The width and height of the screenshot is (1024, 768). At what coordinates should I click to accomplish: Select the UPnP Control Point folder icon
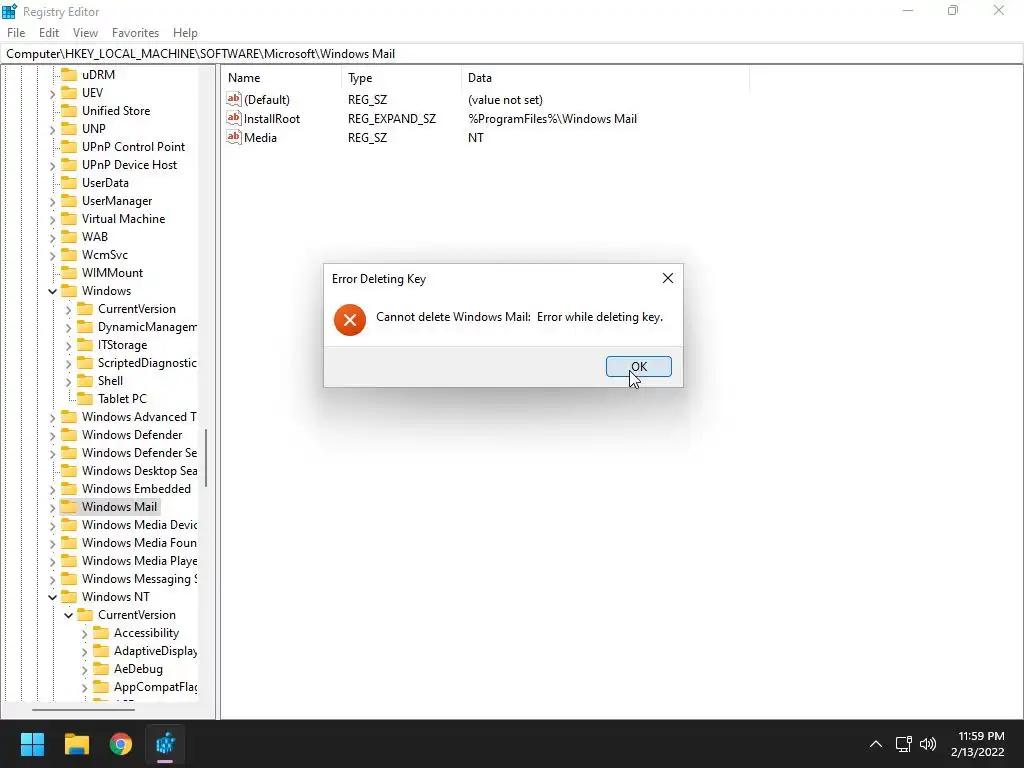coord(69,146)
